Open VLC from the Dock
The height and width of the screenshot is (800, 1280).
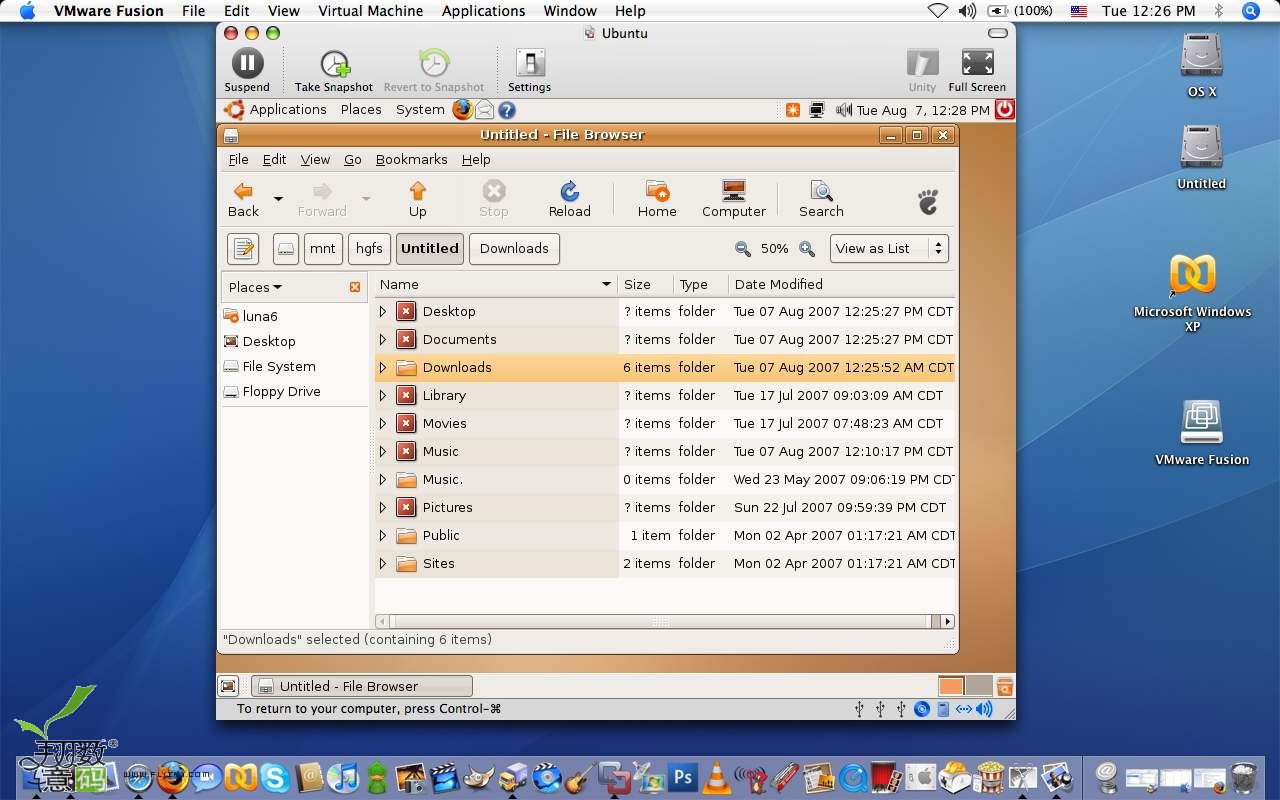point(716,777)
